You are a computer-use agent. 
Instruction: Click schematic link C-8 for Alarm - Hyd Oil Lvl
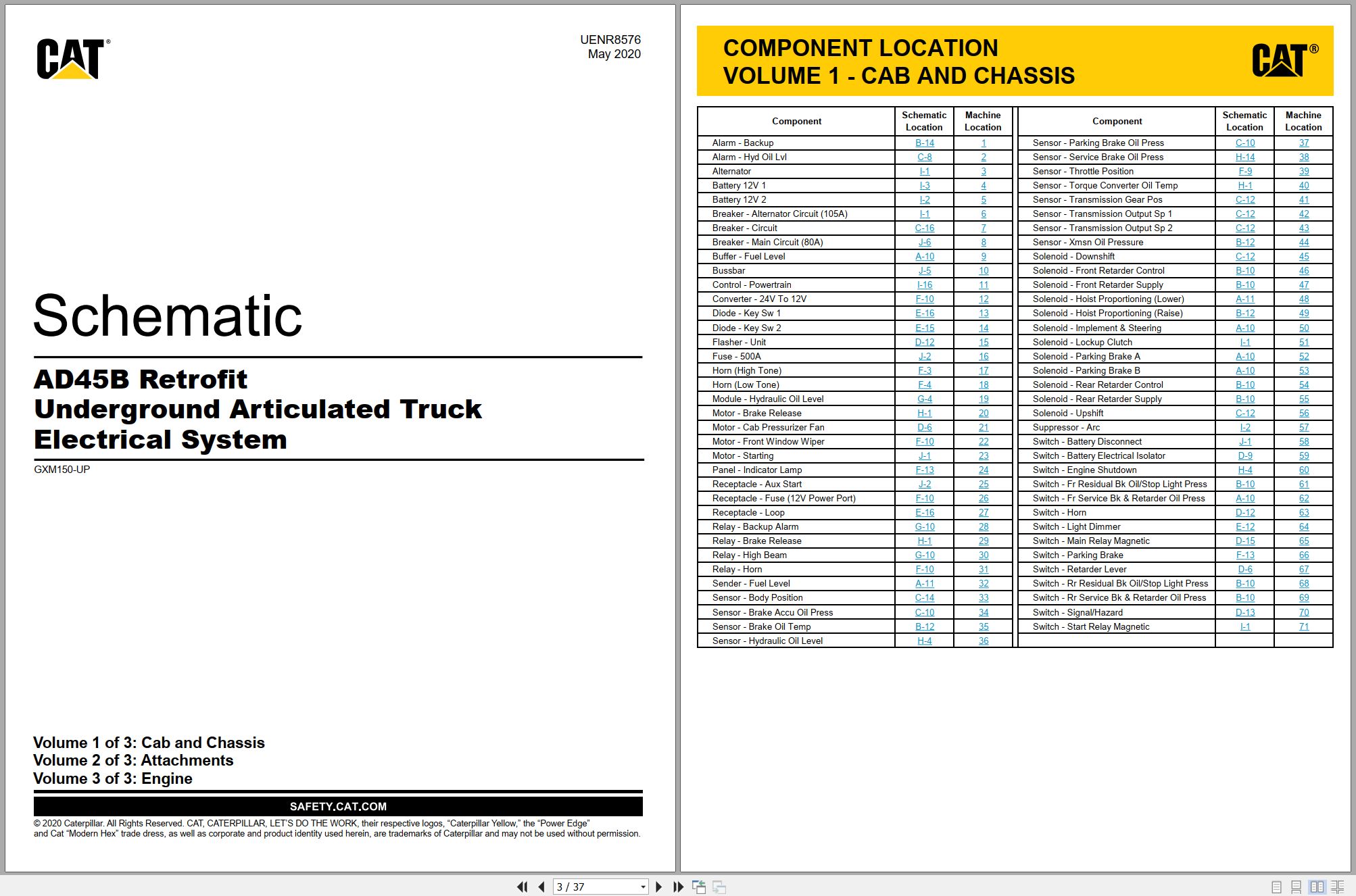pyautogui.click(x=924, y=157)
